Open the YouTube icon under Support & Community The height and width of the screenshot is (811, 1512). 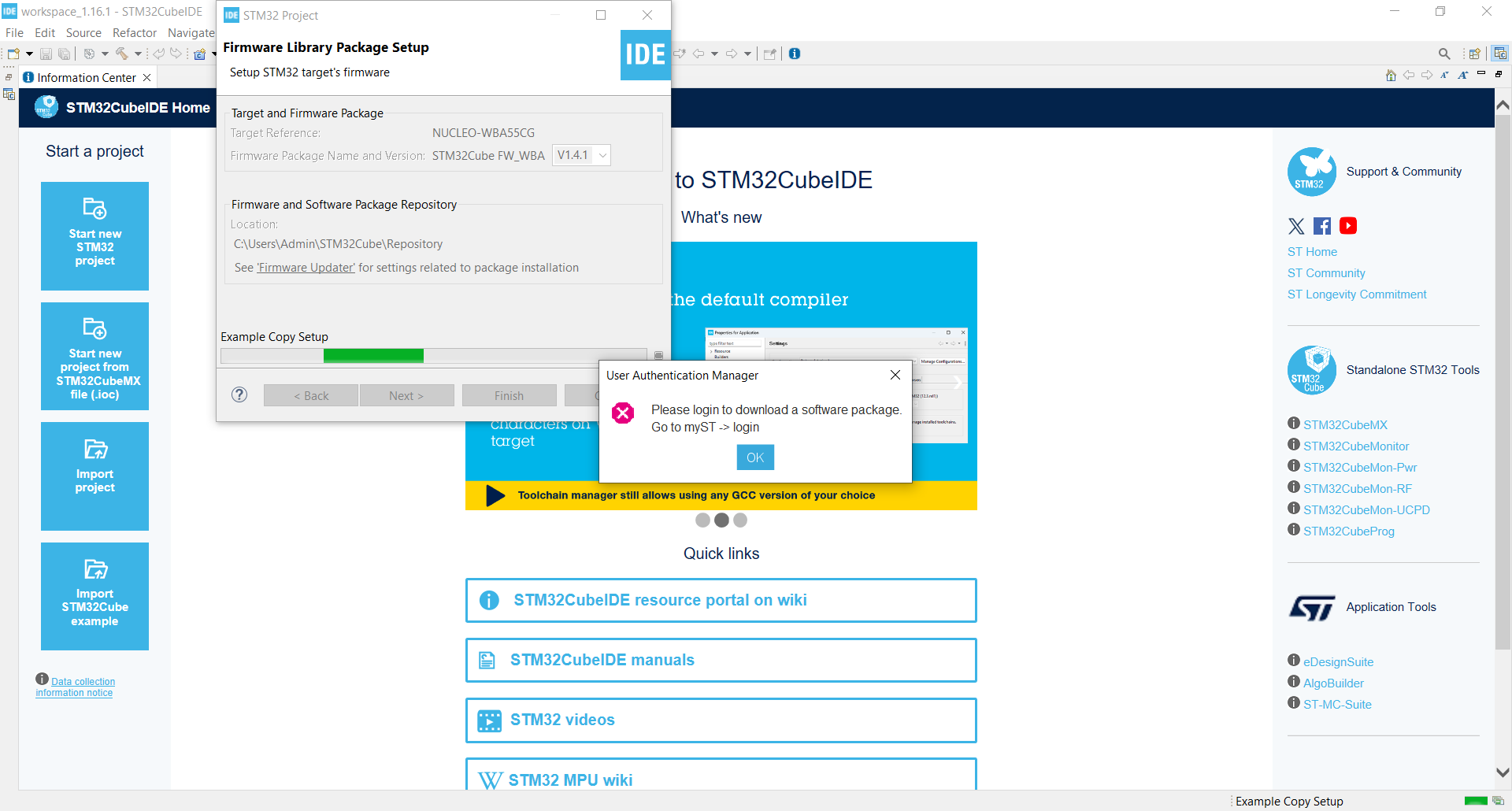point(1348,226)
